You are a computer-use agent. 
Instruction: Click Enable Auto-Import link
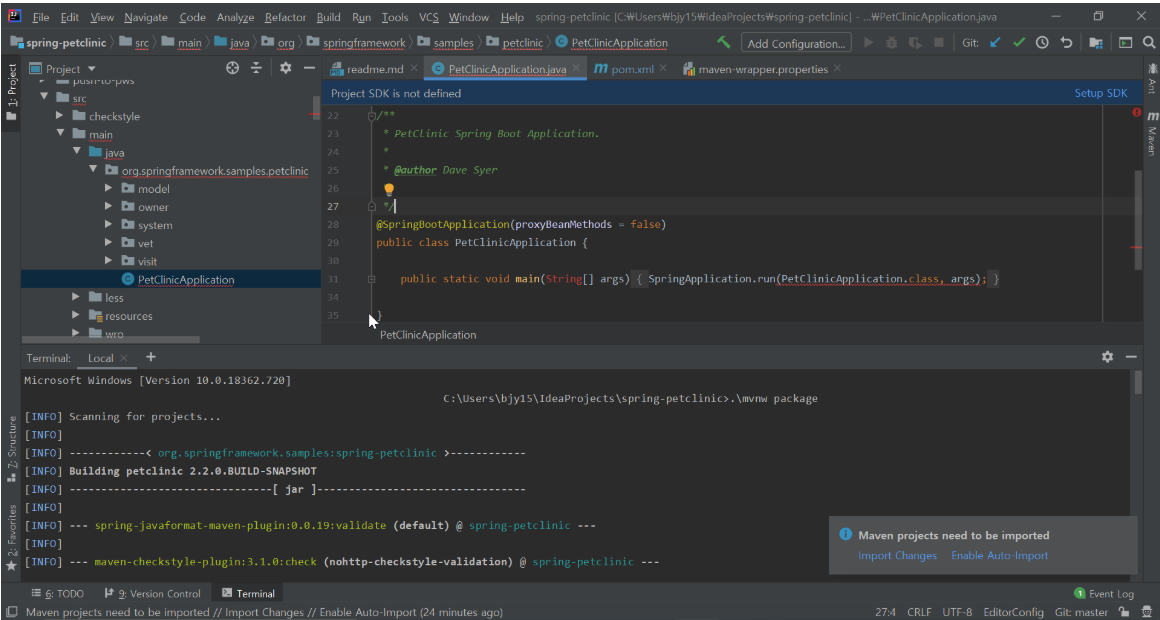(999, 556)
